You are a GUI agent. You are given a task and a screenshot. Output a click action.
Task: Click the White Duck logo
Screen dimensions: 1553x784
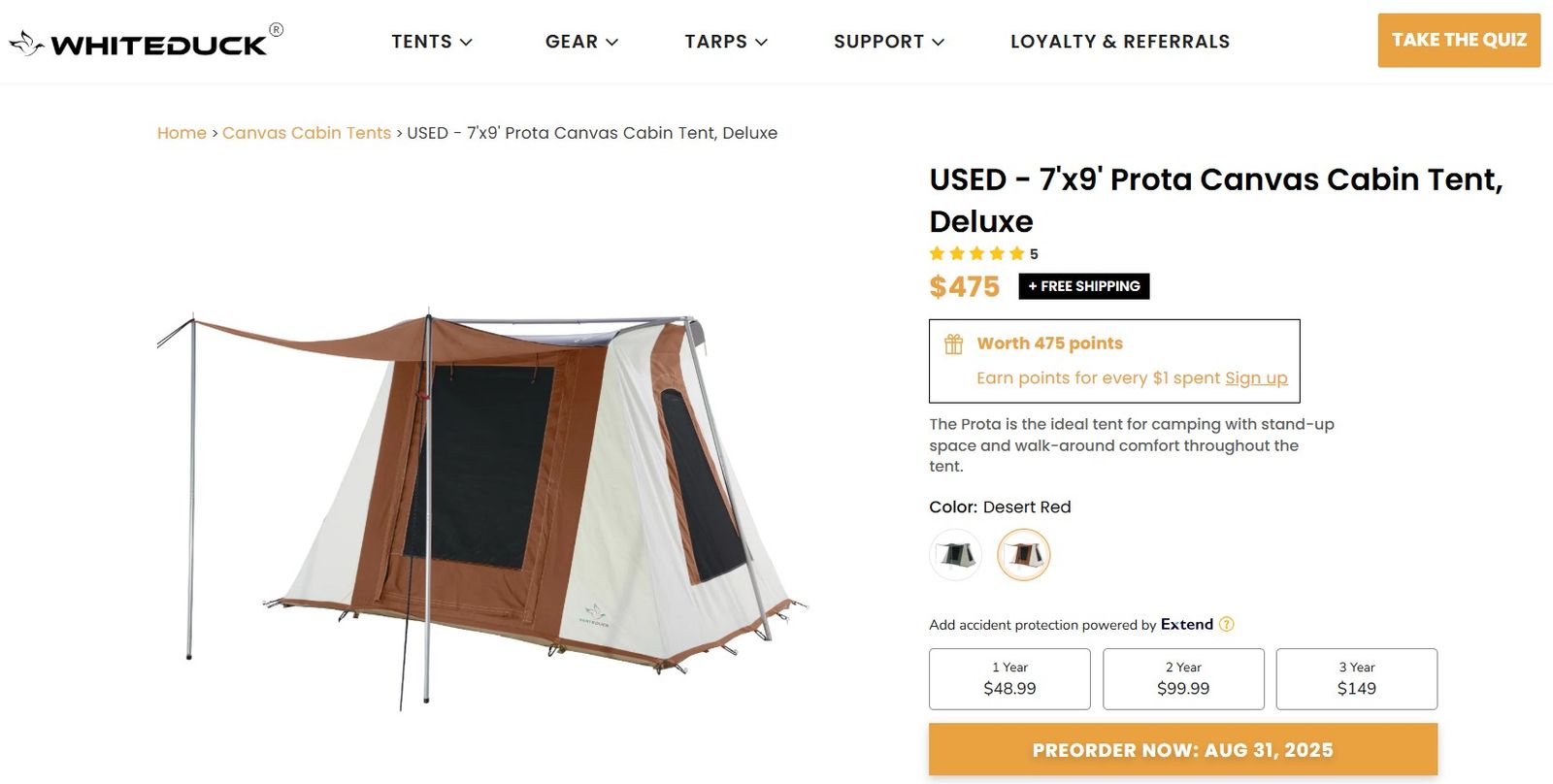[146, 43]
